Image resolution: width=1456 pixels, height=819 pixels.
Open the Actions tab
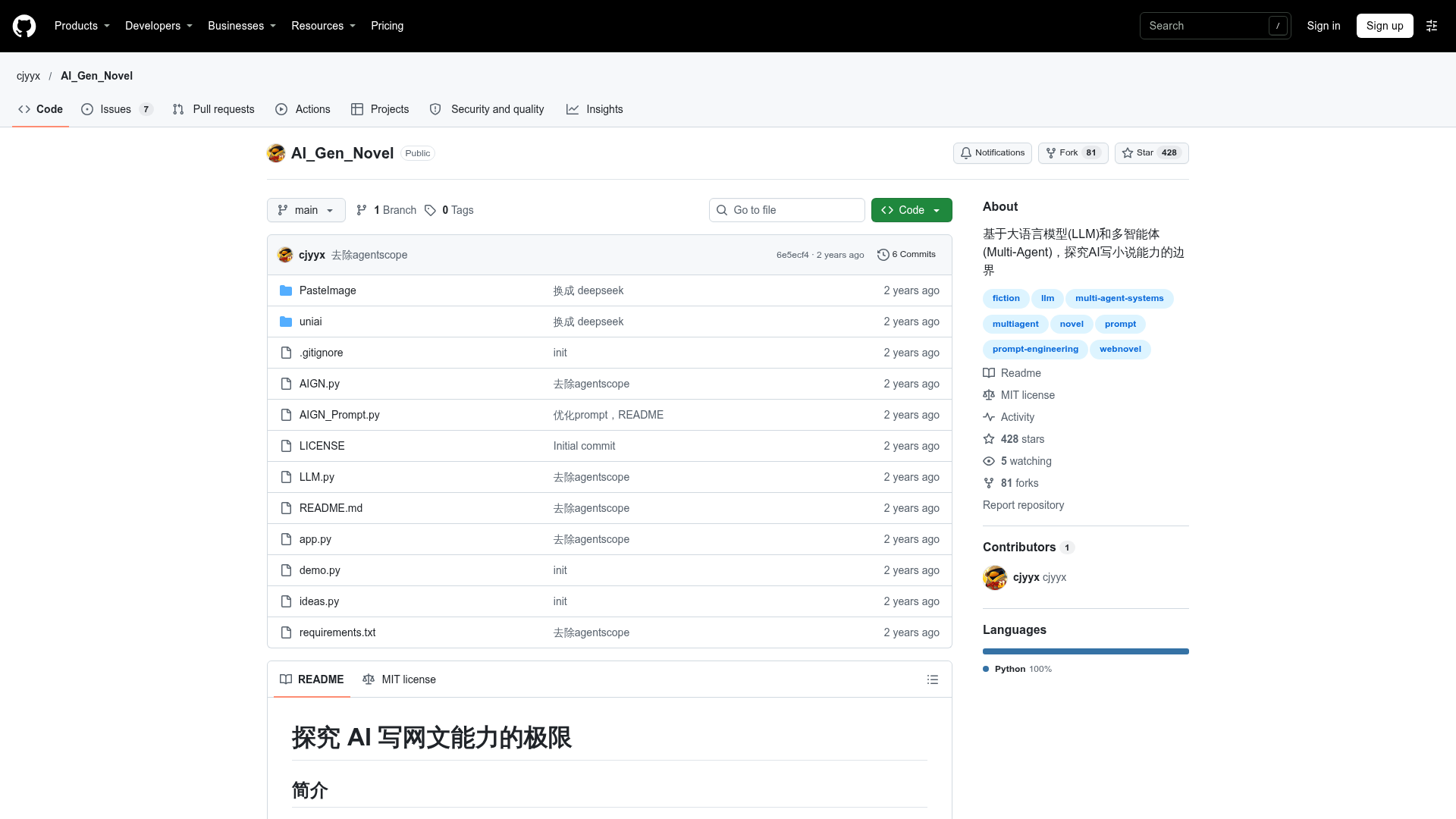pyautogui.click(x=303, y=109)
